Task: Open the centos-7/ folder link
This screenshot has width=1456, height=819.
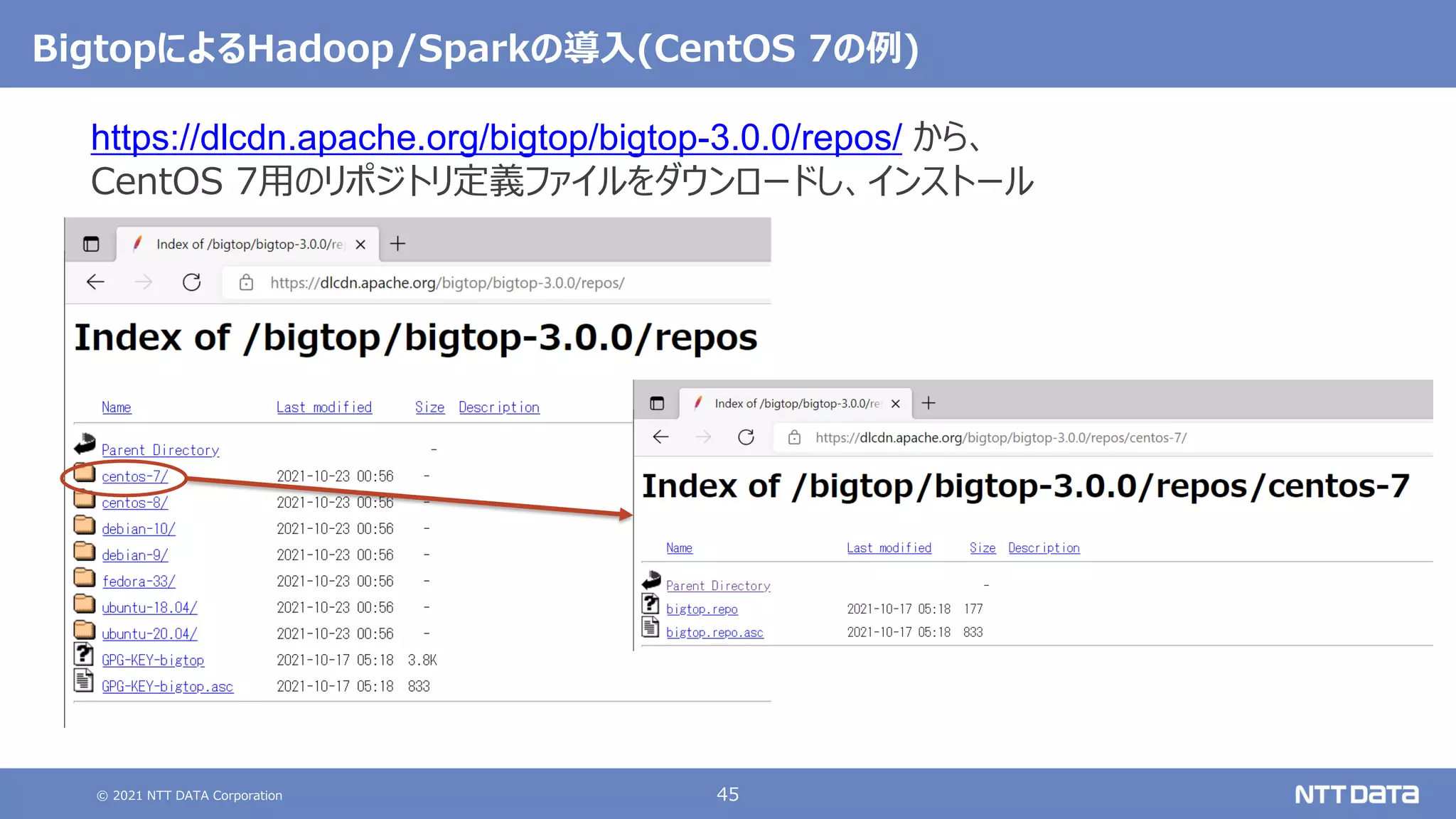Action: [135, 476]
